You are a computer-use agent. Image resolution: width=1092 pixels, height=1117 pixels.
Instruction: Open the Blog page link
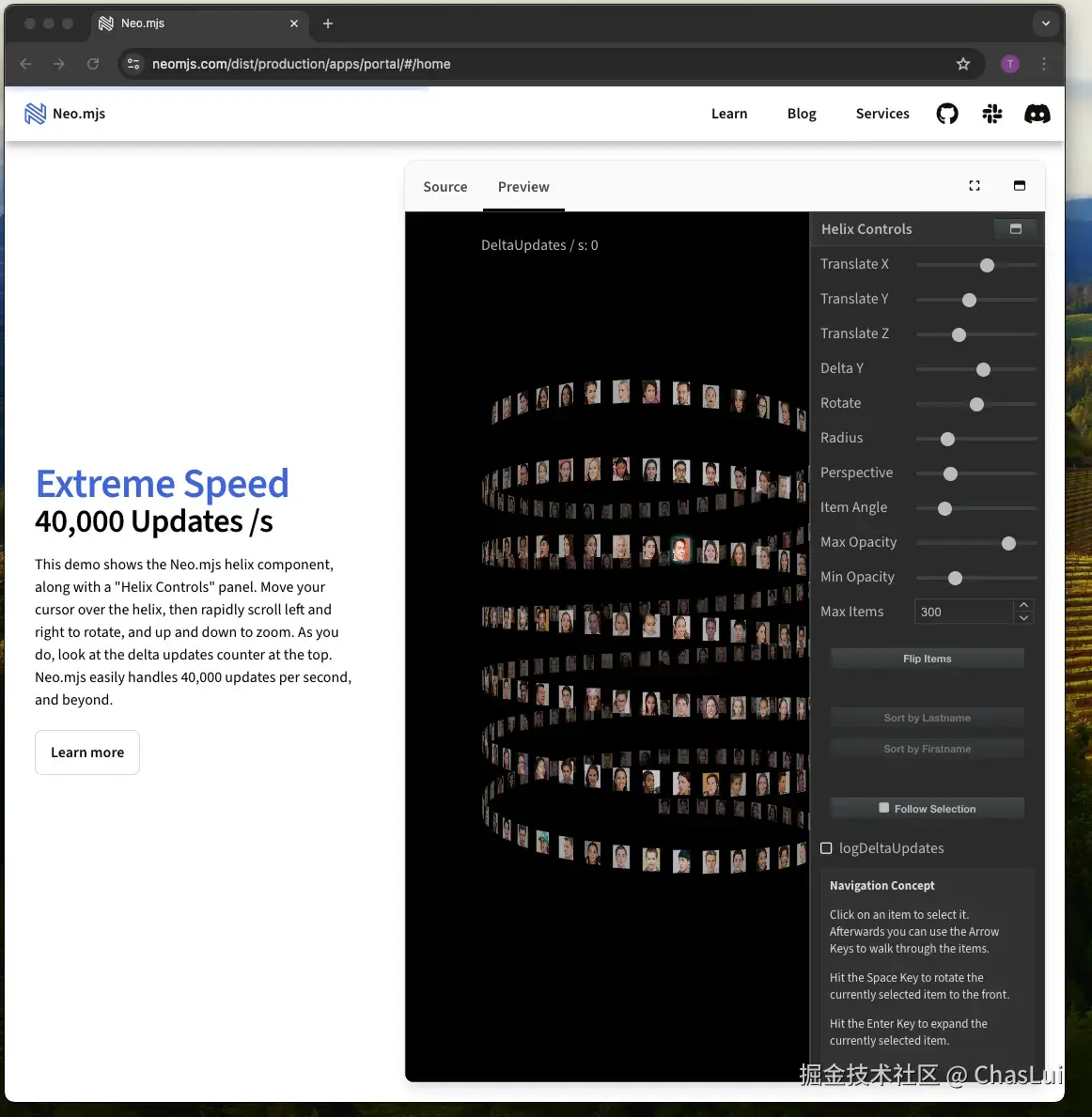801,114
